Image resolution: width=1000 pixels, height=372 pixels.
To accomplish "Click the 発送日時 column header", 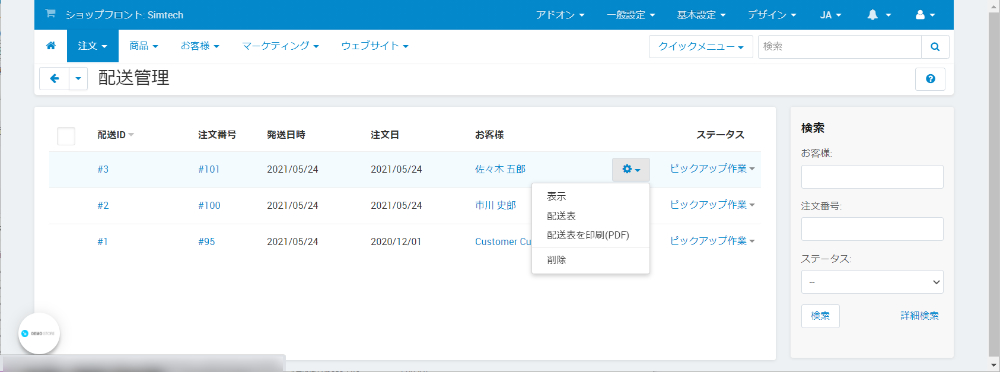I will click(286, 135).
